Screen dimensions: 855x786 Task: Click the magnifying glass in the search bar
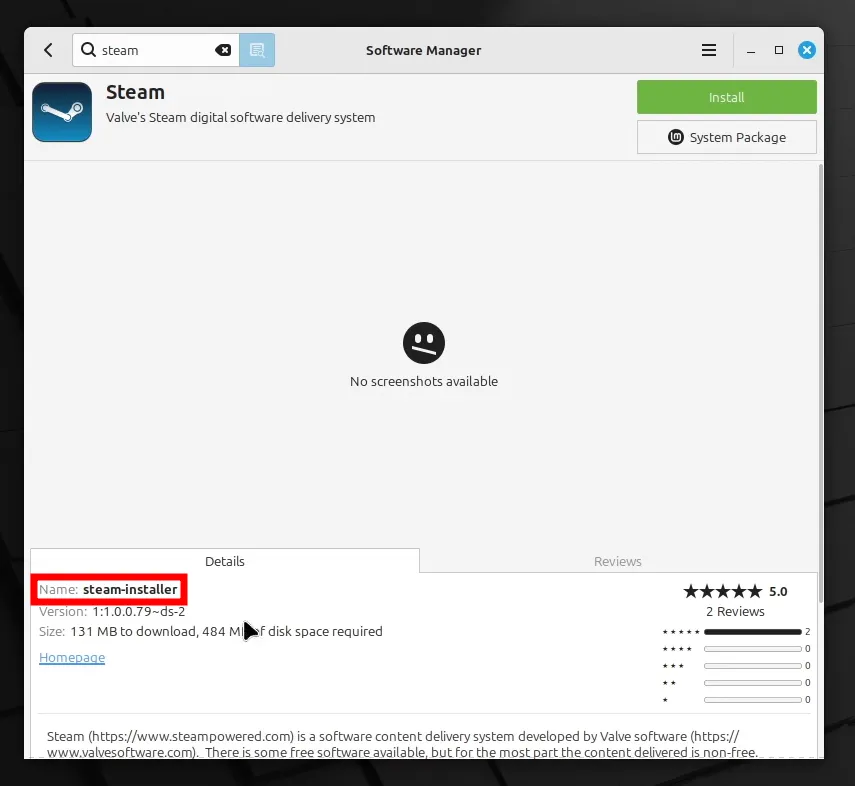(91, 49)
